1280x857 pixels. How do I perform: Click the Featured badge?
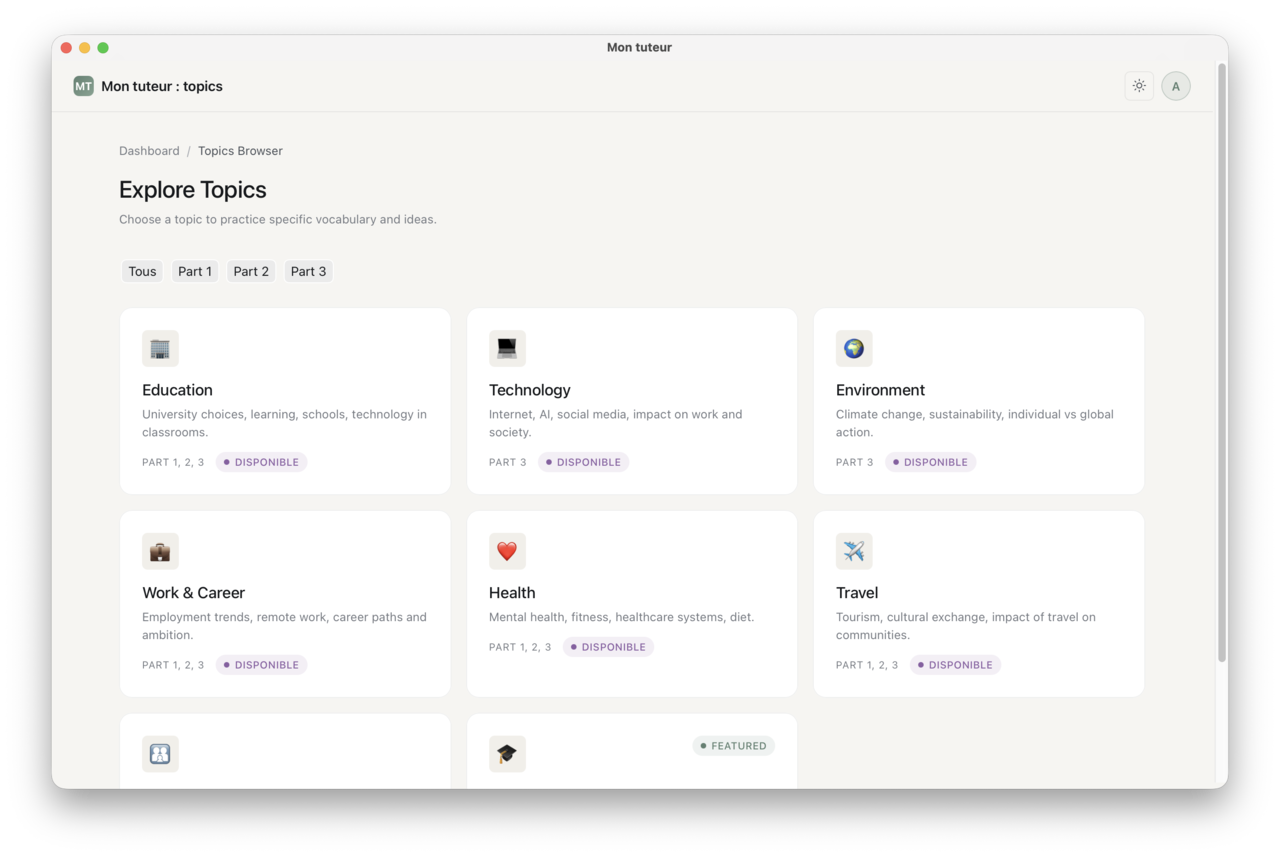coord(733,746)
